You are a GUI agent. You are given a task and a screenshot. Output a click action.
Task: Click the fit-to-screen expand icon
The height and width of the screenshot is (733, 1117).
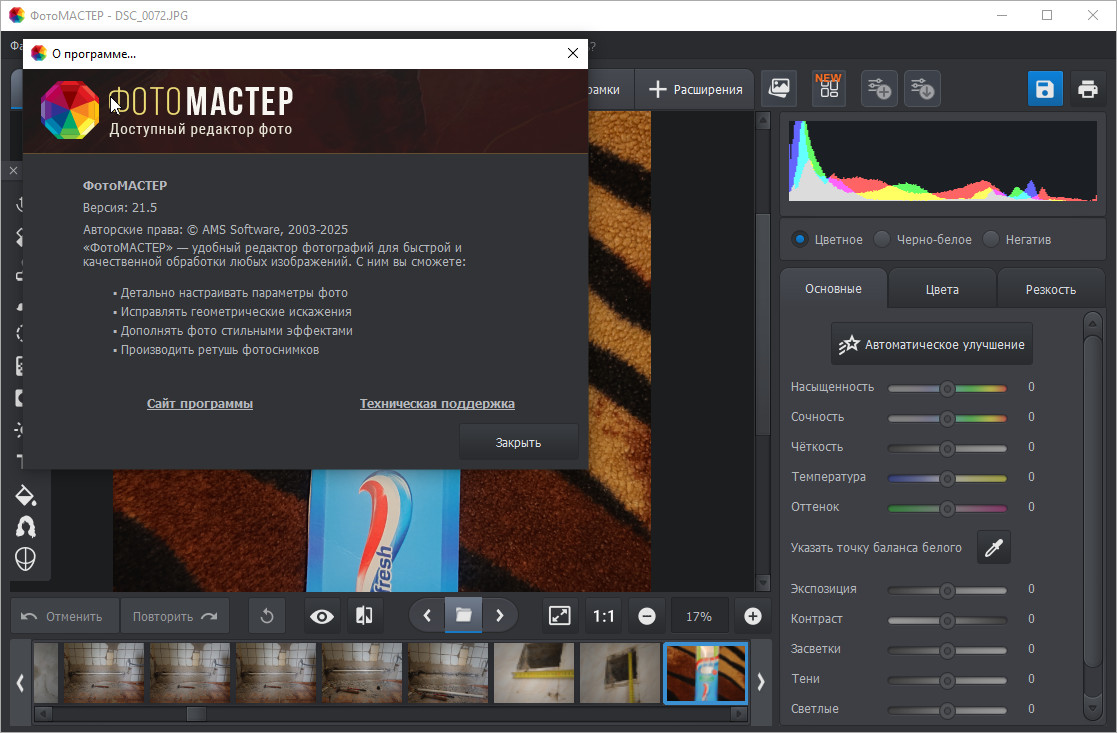560,616
